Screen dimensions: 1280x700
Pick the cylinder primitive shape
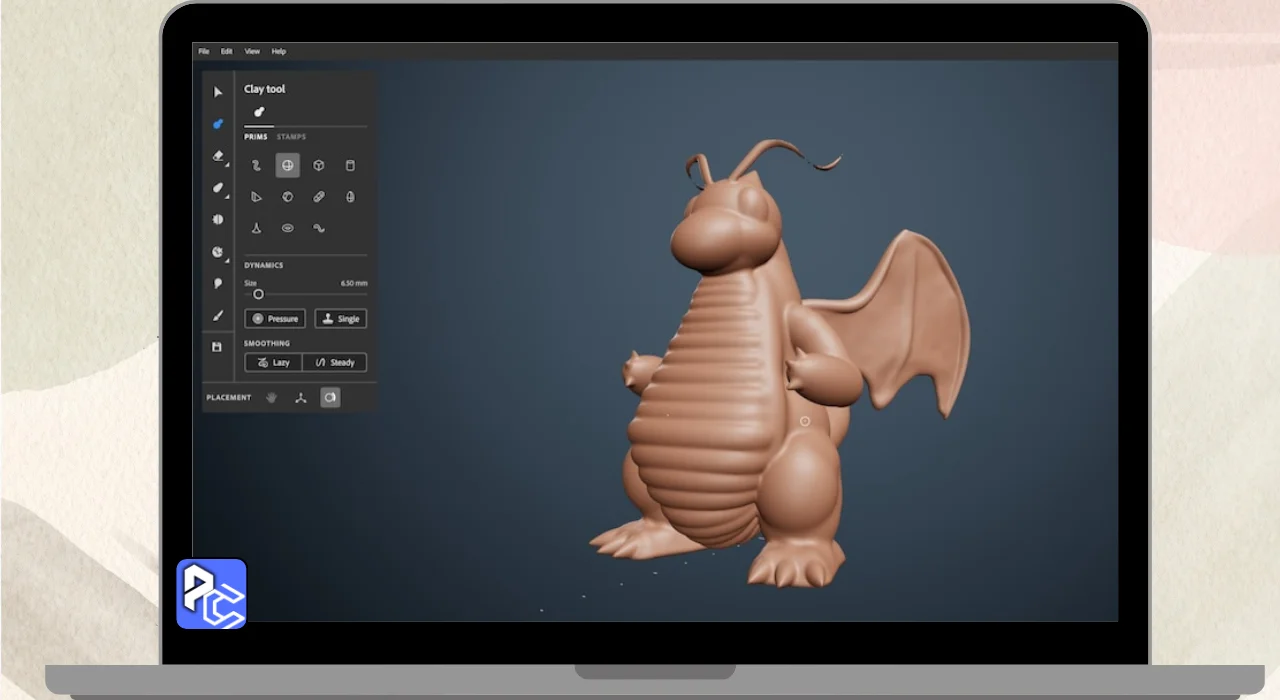coord(350,166)
